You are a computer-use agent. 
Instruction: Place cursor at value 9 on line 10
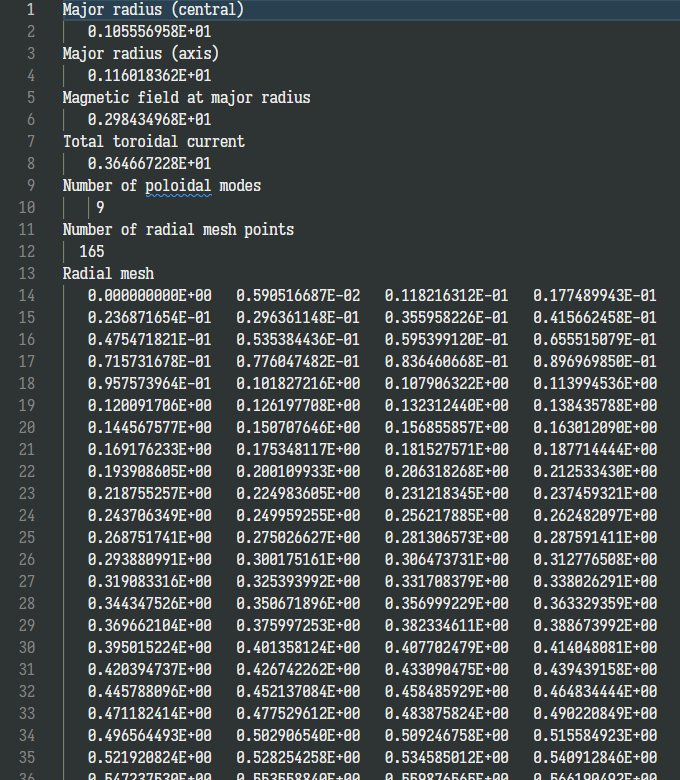pyautogui.click(x=100, y=207)
